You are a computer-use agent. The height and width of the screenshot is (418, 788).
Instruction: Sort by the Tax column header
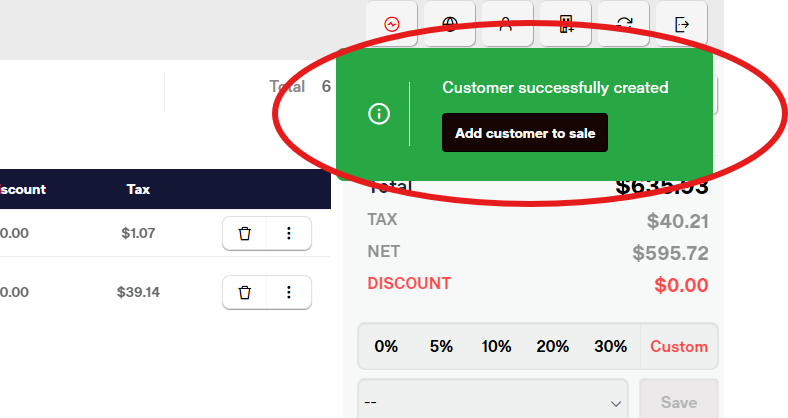(138, 189)
